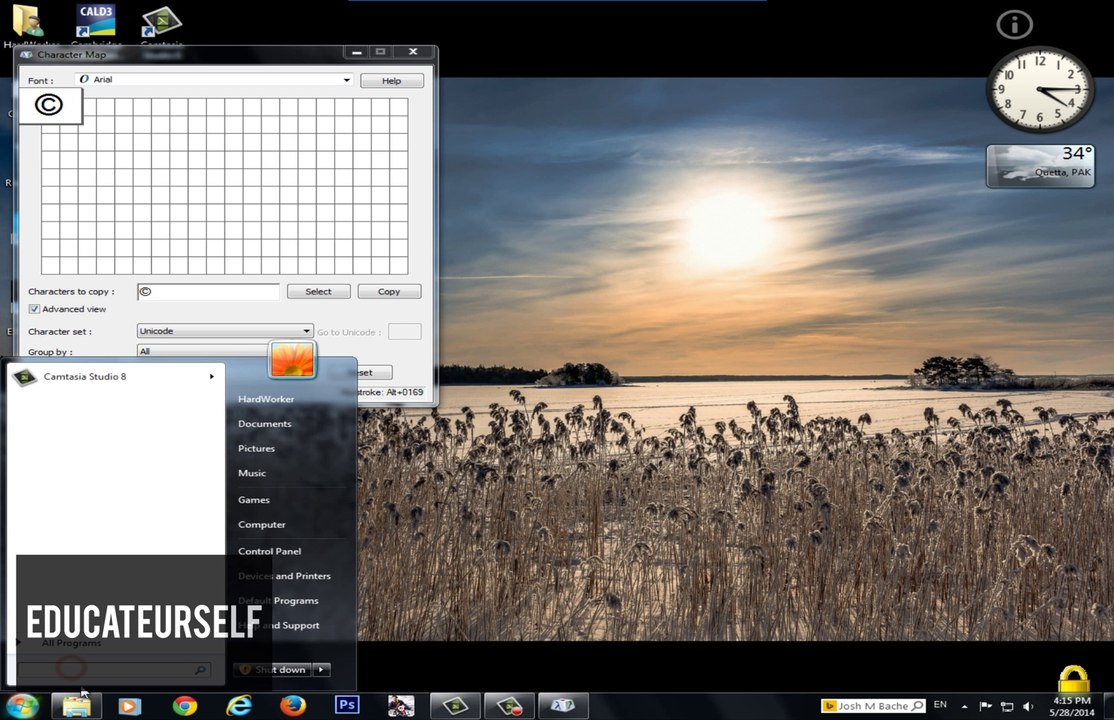Open Windows Explorer from the taskbar
This screenshot has height=720, width=1114.
[x=77, y=706]
